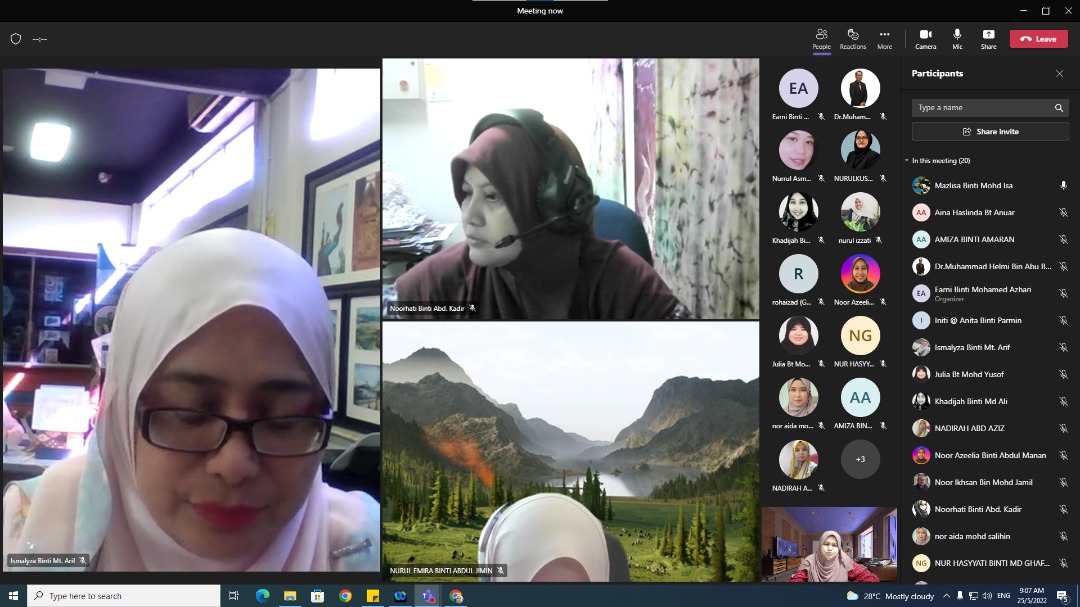Click the shield security icon
The height and width of the screenshot is (607, 1080).
(x=16, y=39)
